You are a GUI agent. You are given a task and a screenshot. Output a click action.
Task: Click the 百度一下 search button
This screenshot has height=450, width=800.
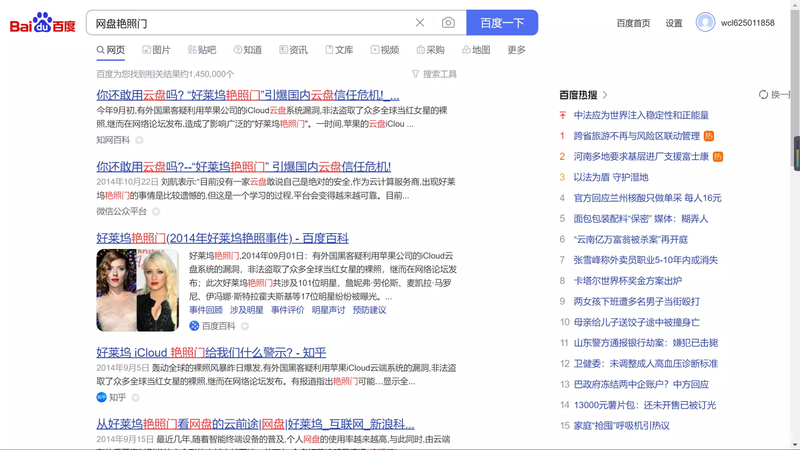[502, 22]
